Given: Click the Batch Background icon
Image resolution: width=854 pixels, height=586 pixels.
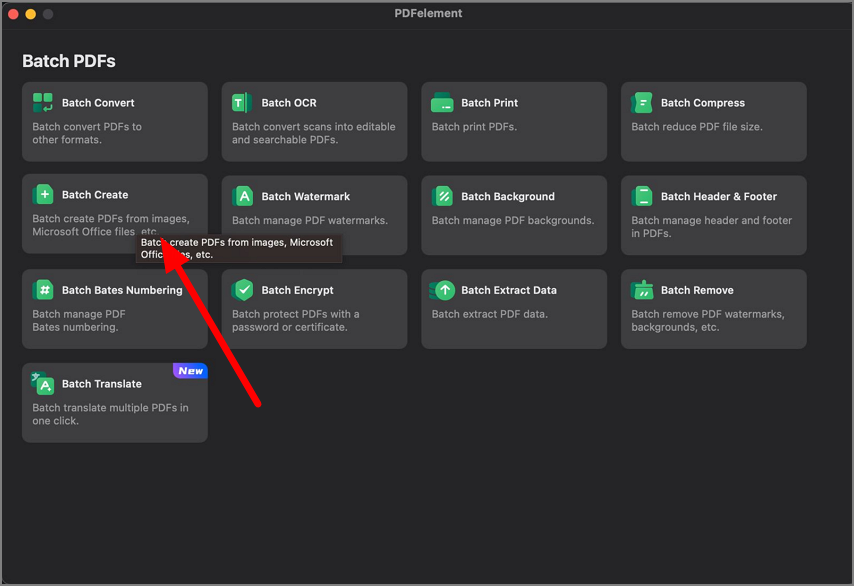Looking at the screenshot, I should (x=443, y=196).
